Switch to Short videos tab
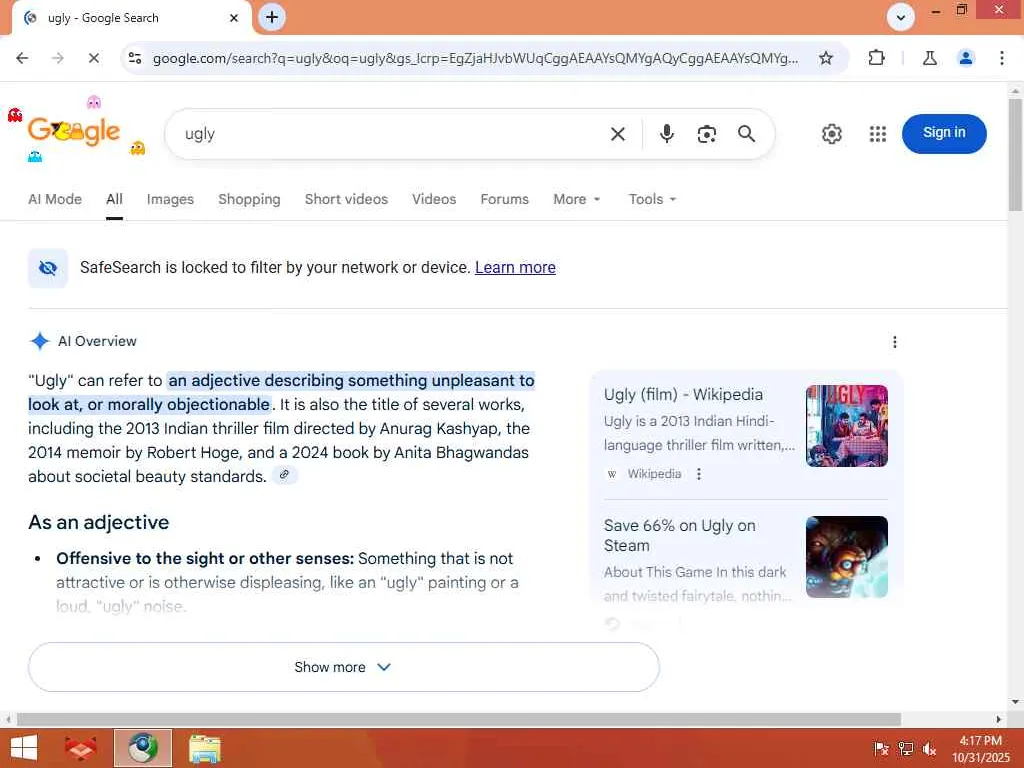The height and width of the screenshot is (768, 1024). click(x=346, y=199)
